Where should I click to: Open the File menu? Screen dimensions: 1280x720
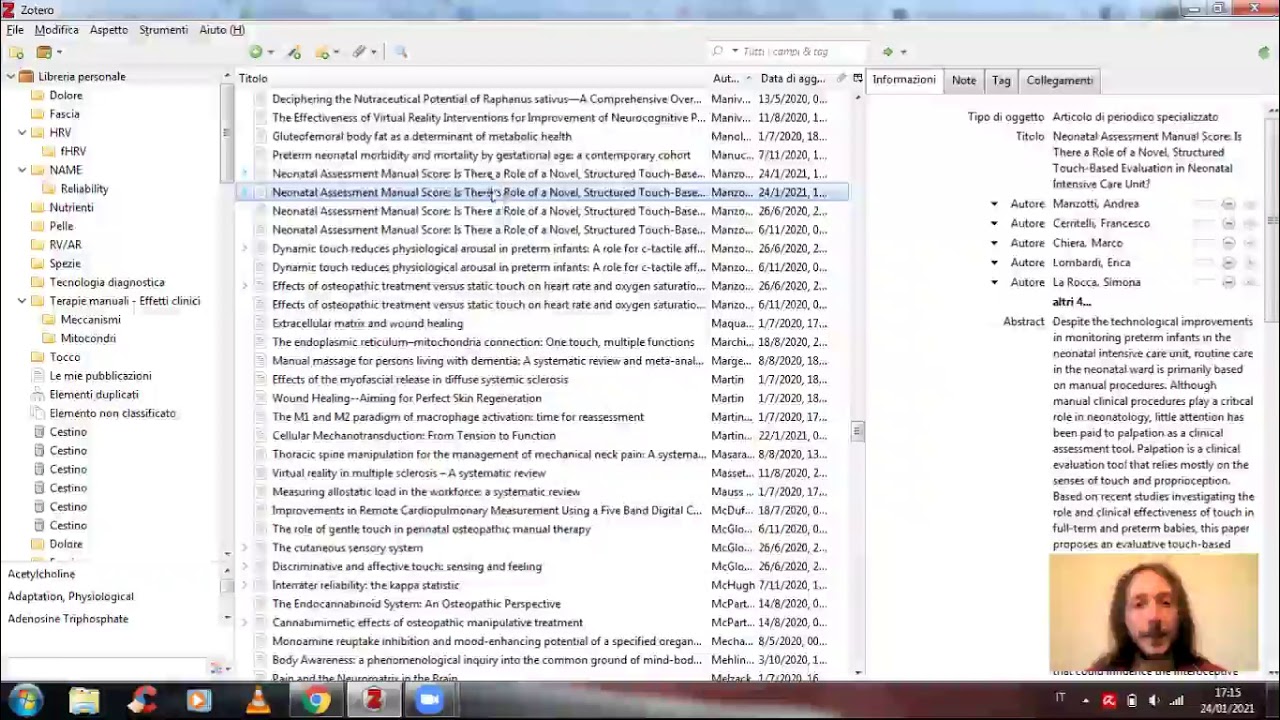click(15, 30)
